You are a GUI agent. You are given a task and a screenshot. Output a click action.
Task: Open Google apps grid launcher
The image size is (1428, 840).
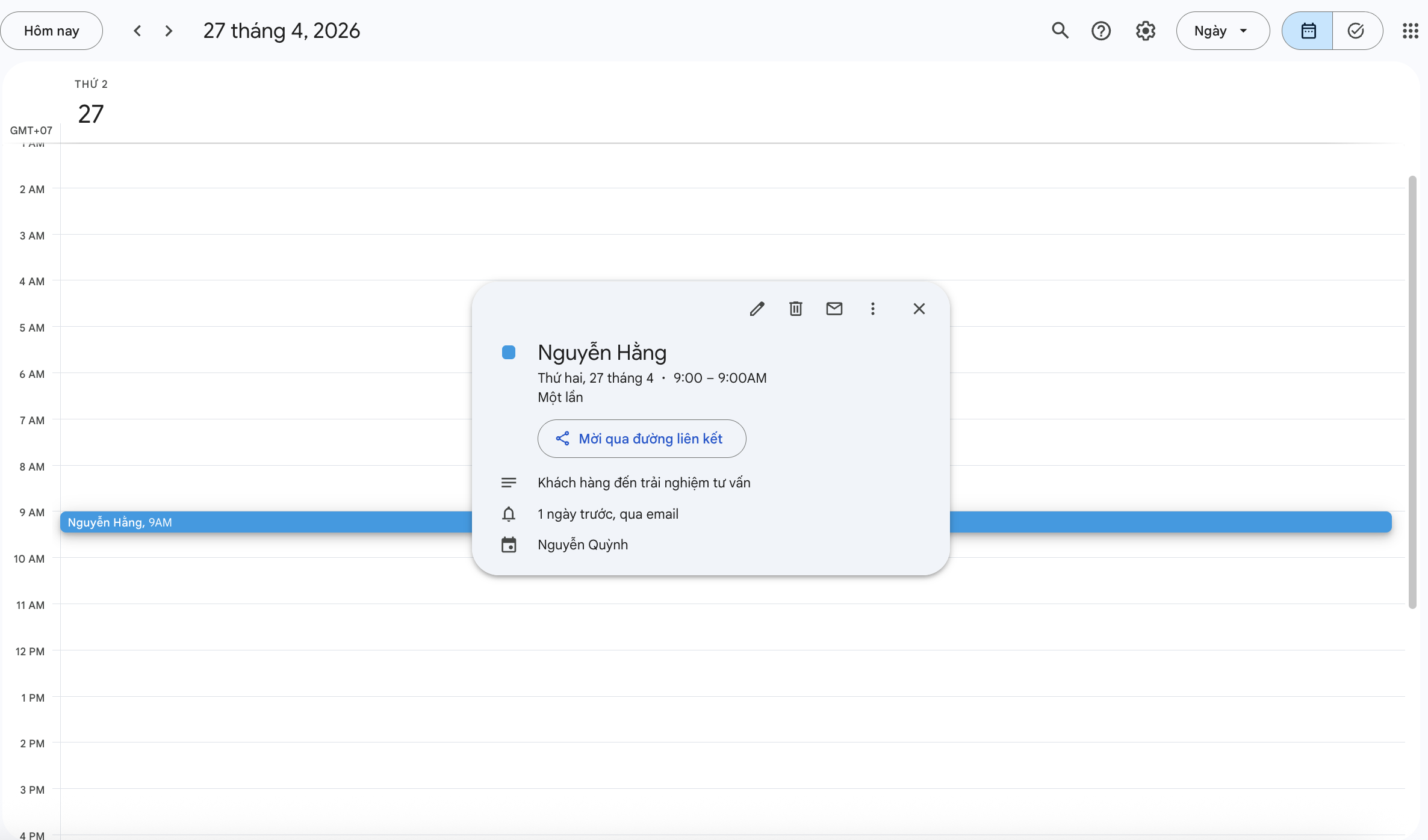[1410, 31]
